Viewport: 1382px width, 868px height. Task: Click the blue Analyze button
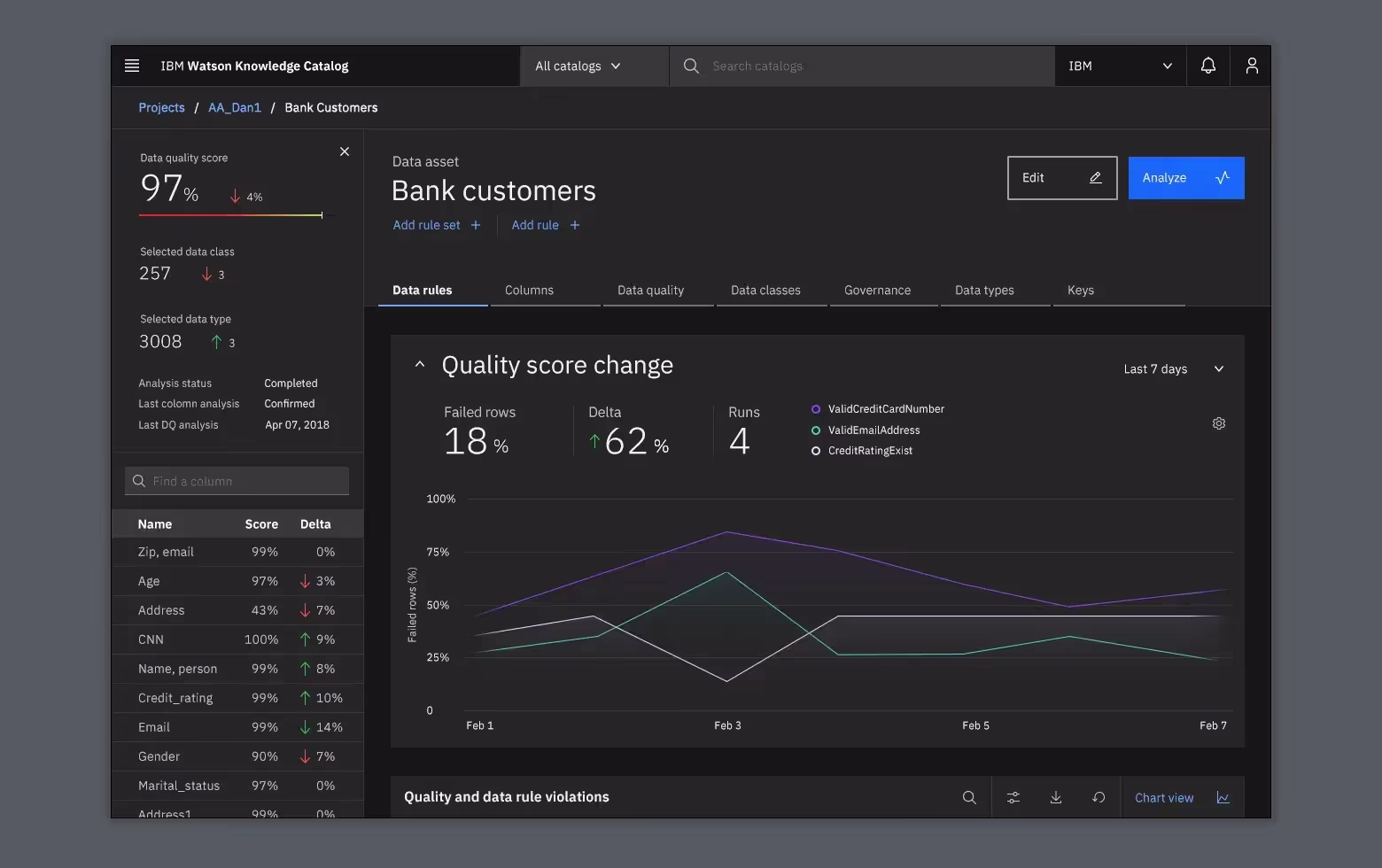[x=1185, y=178]
